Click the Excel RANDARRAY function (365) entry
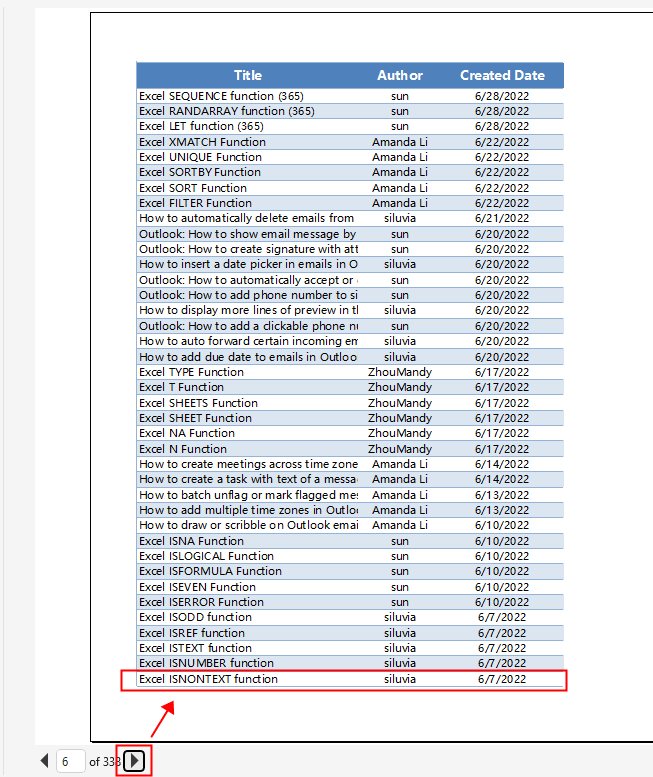The width and height of the screenshot is (653, 777). (x=226, y=111)
